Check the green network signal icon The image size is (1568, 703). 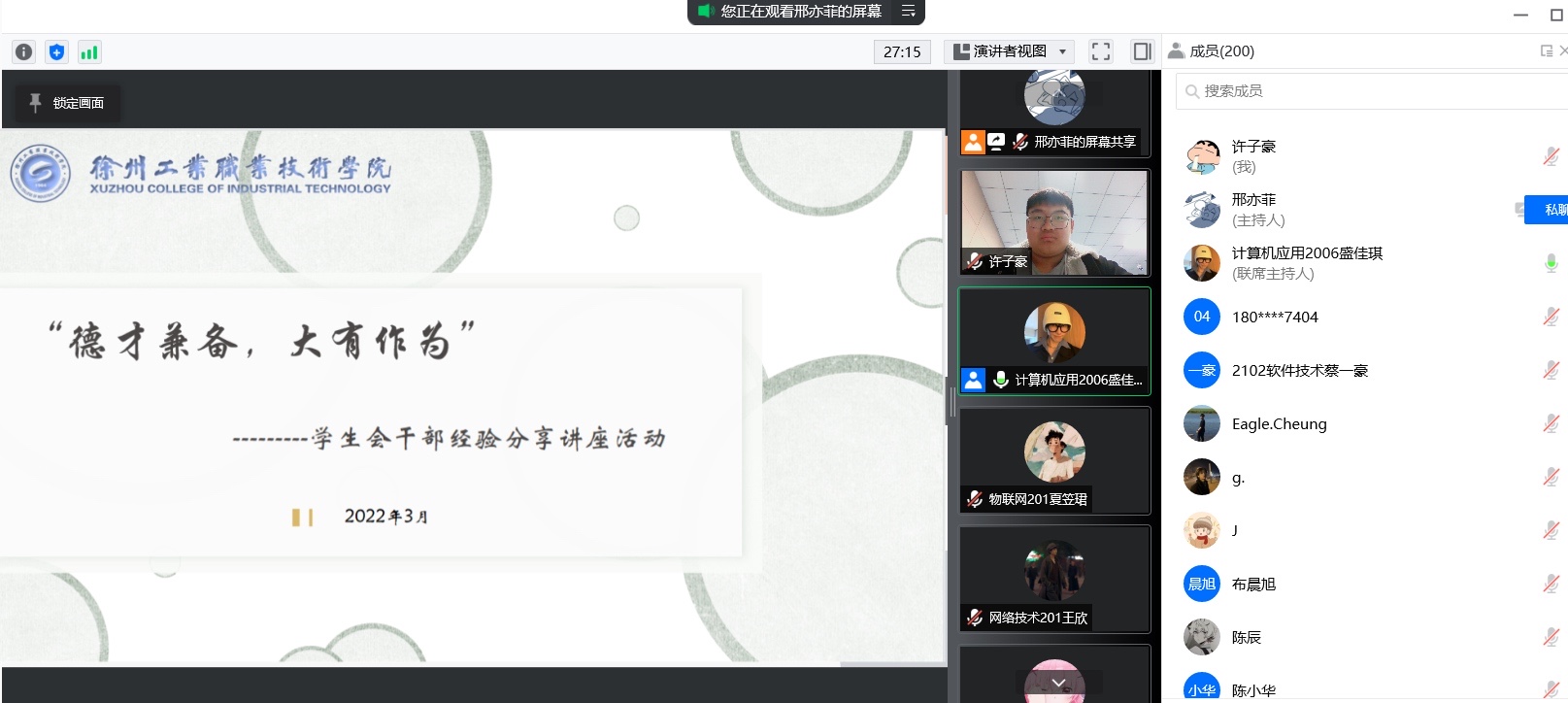pyautogui.click(x=89, y=52)
